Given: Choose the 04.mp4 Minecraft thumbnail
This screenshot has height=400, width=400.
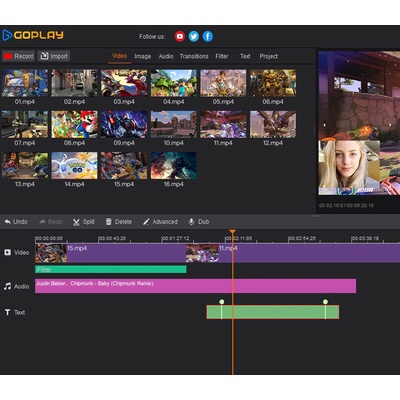Looking at the screenshot, I should (174, 83).
